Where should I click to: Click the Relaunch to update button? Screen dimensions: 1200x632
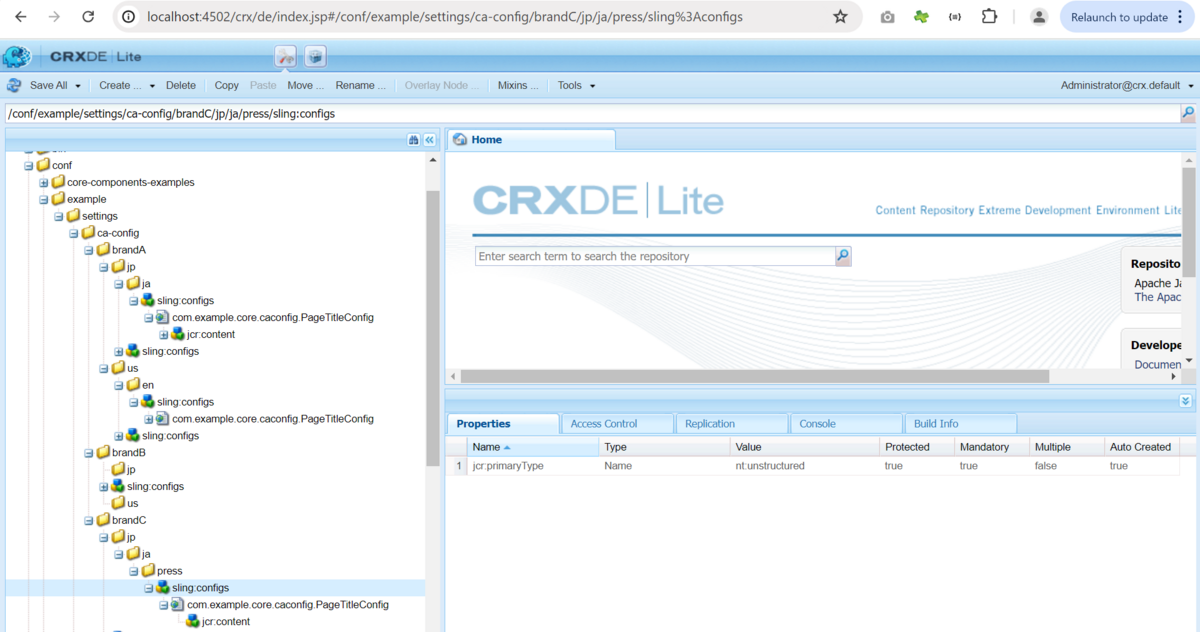(x=1127, y=17)
